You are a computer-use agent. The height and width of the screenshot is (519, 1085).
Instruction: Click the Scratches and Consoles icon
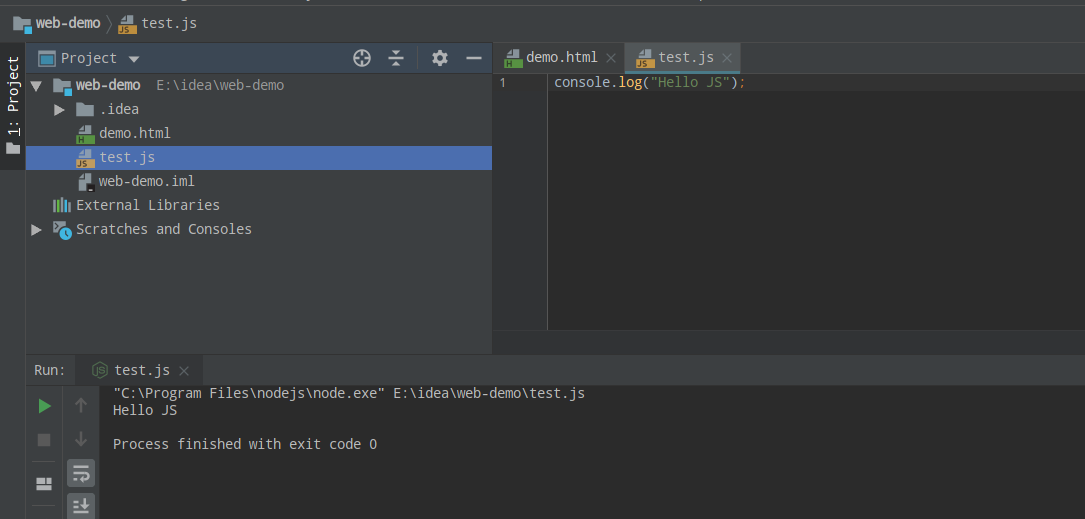pos(62,230)
